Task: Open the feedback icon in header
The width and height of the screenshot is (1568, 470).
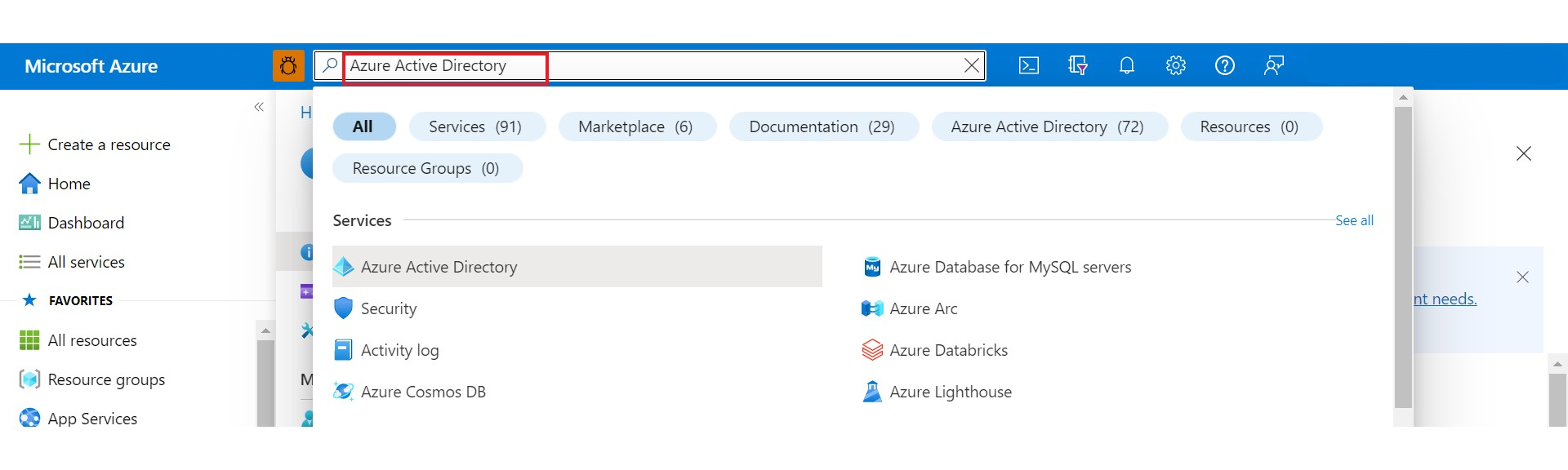Action: (x=1273, y=66)
